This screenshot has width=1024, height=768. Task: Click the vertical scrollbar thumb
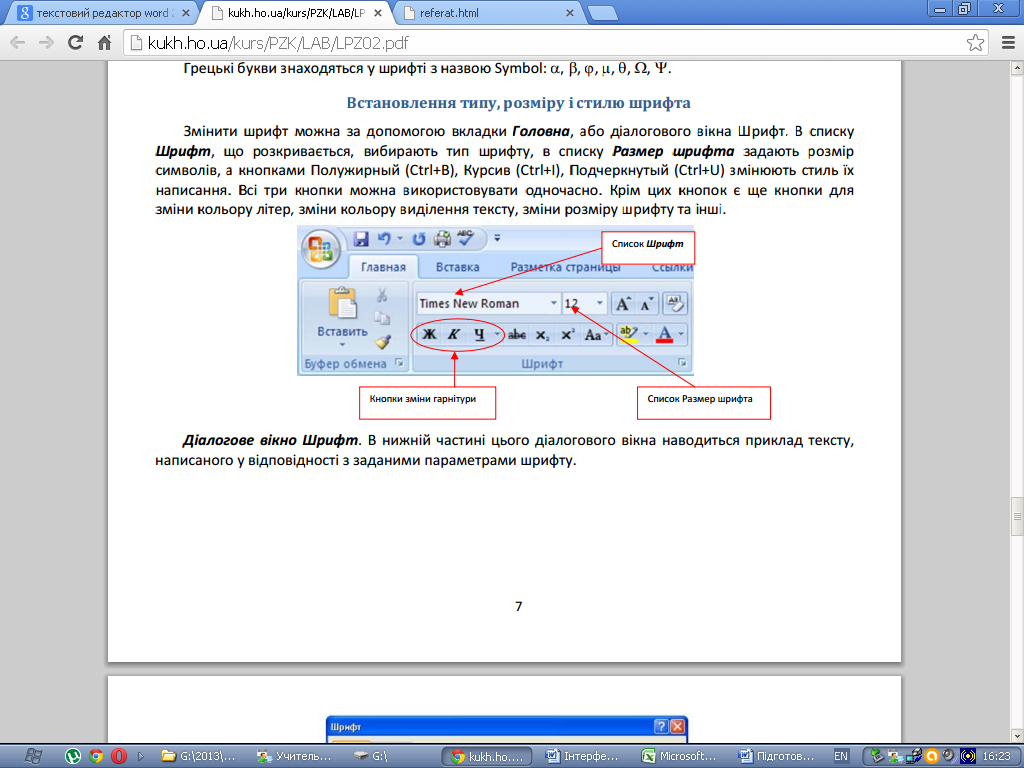(1017, 517)
